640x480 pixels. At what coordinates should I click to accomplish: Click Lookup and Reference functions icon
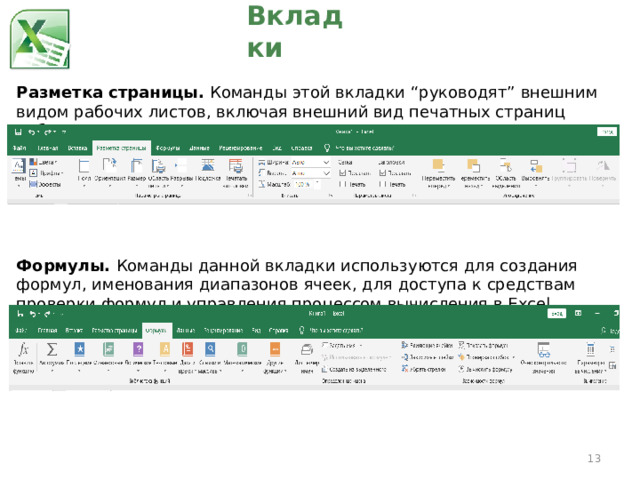tap(210, 349)
